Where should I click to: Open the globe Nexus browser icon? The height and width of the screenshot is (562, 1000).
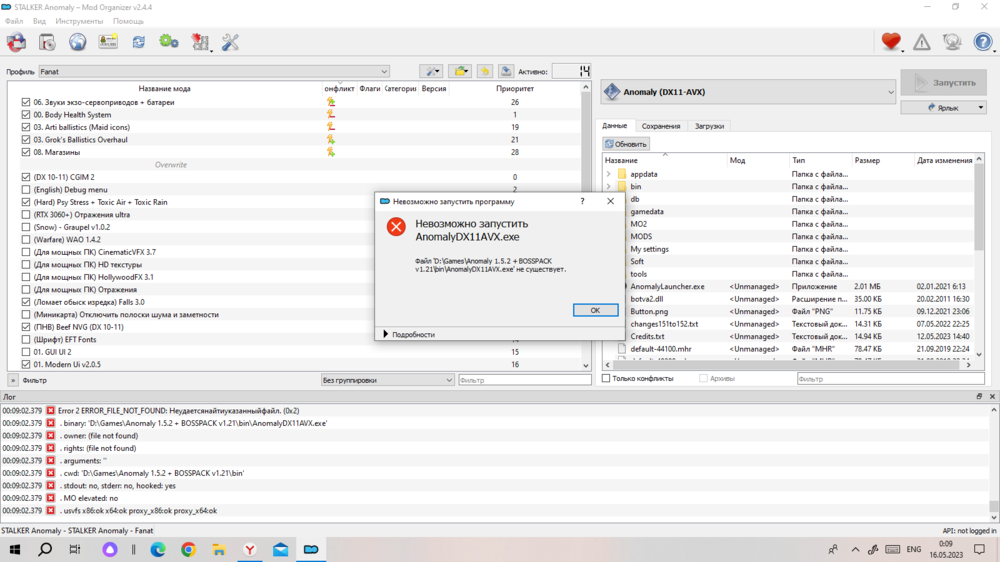[x=77, y=42]
